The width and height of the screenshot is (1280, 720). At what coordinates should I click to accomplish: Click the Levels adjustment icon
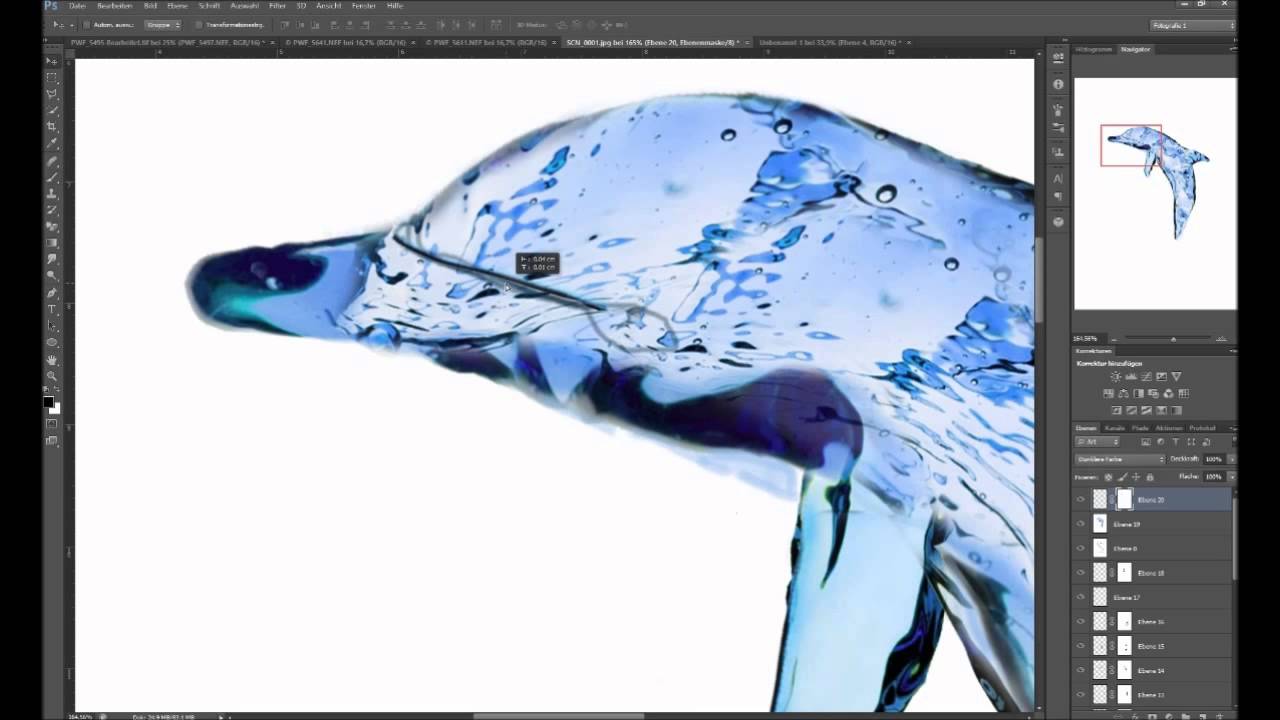tap(1131, 377)
